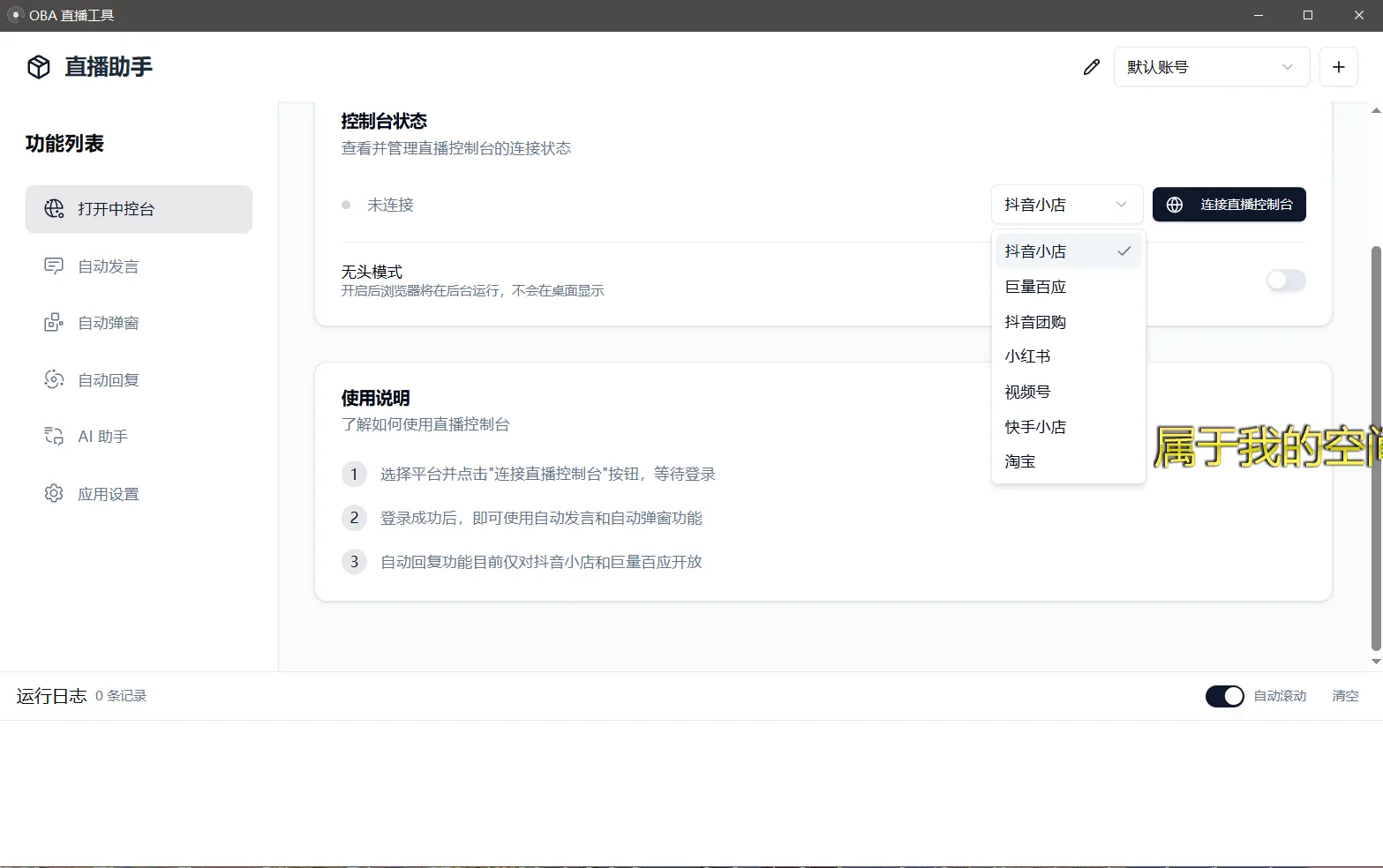The width and height of the screenshot is (1383, 868).
Task: Open the 自动回复 auto-reply icon
Action: coord(54,379)
